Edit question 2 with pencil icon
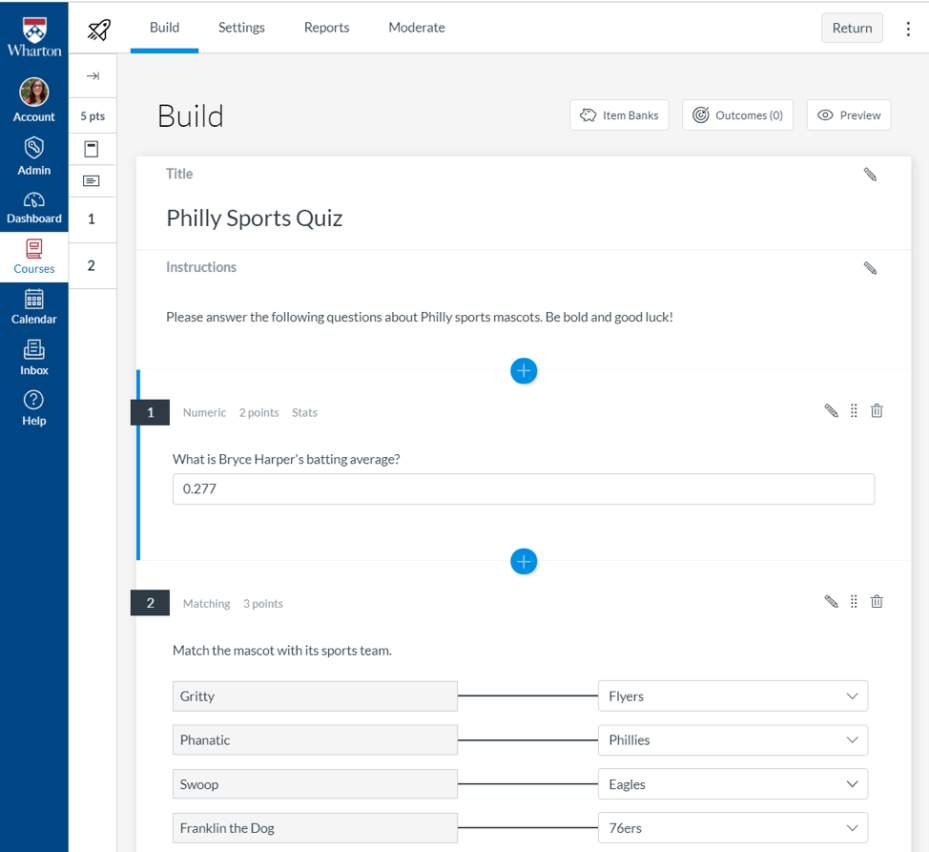 pyautogui.click(x=831, y=601)
